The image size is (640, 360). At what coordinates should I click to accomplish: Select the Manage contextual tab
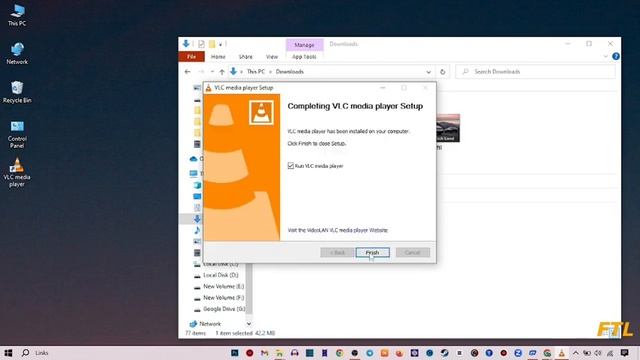point(304,44)
